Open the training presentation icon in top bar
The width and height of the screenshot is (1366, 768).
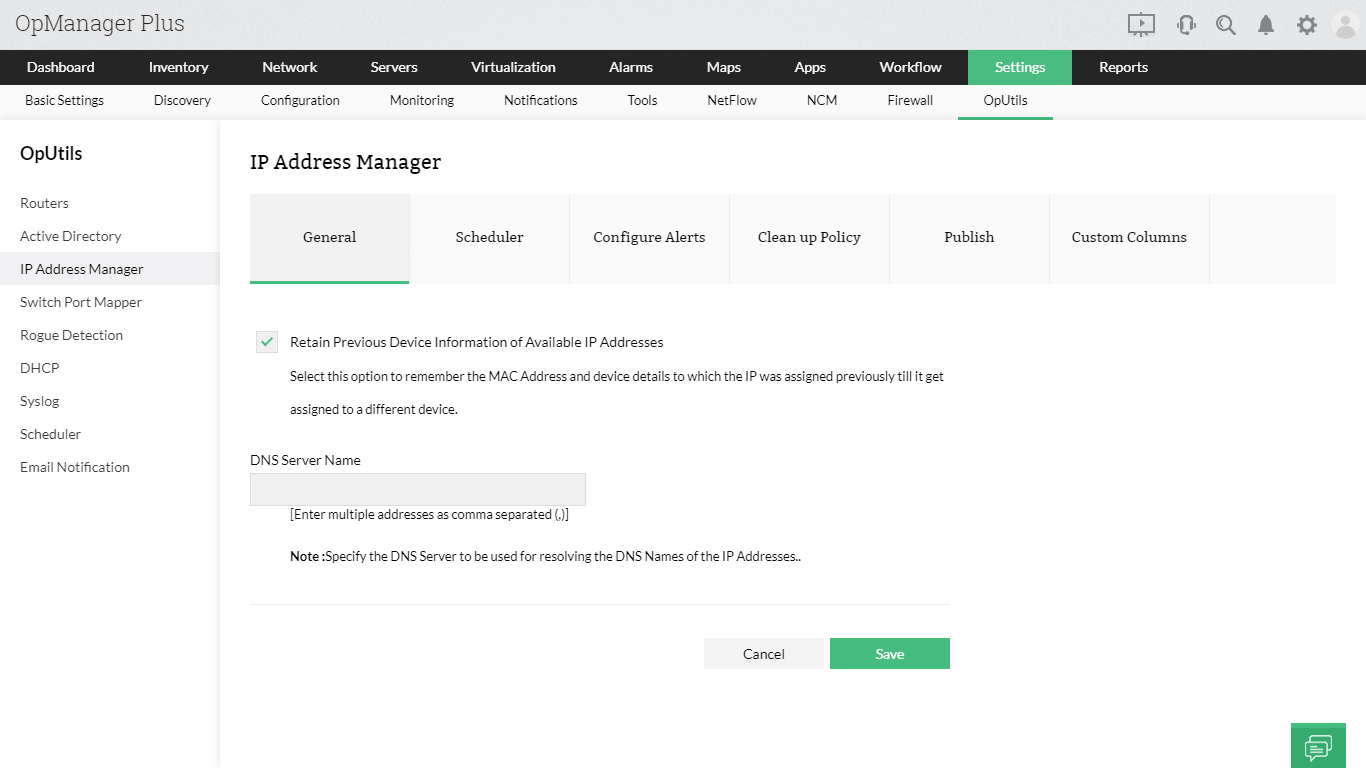click(1141, 23)
